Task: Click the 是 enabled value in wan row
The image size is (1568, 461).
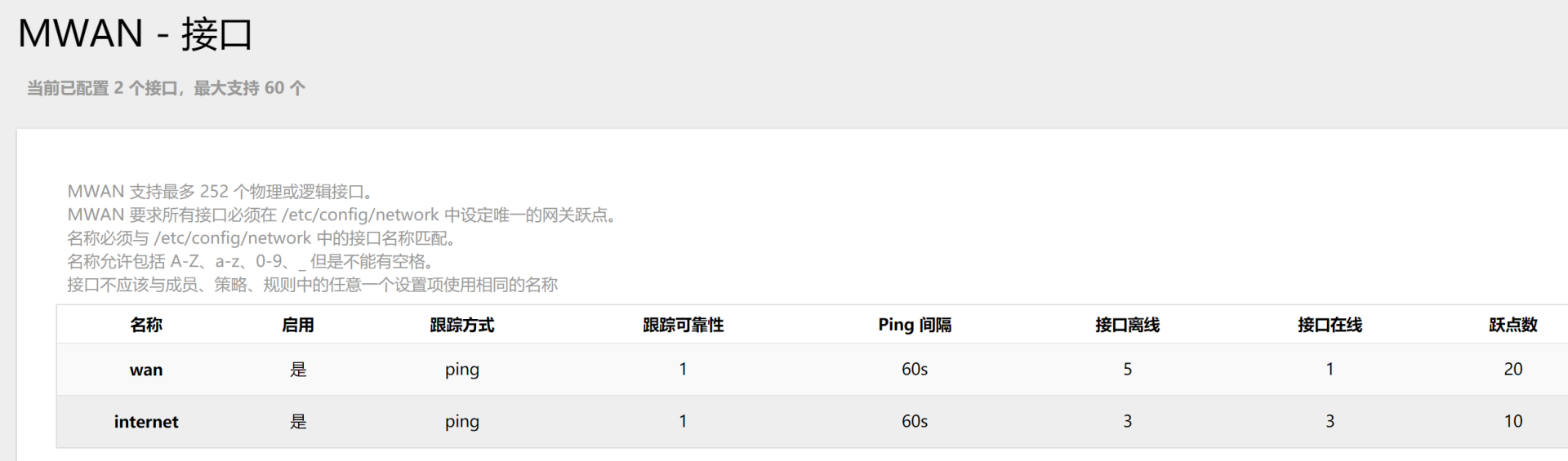Action: tap(298, 370)
